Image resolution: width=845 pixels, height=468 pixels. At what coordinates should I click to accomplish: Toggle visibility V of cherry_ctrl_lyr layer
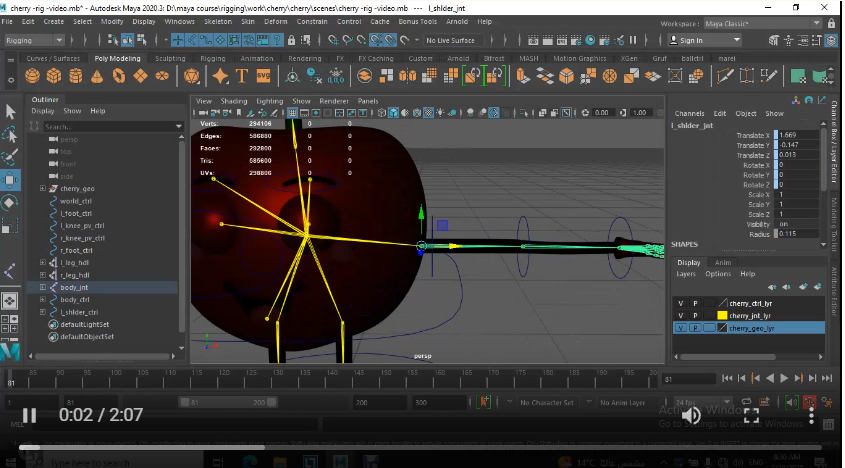681,303
